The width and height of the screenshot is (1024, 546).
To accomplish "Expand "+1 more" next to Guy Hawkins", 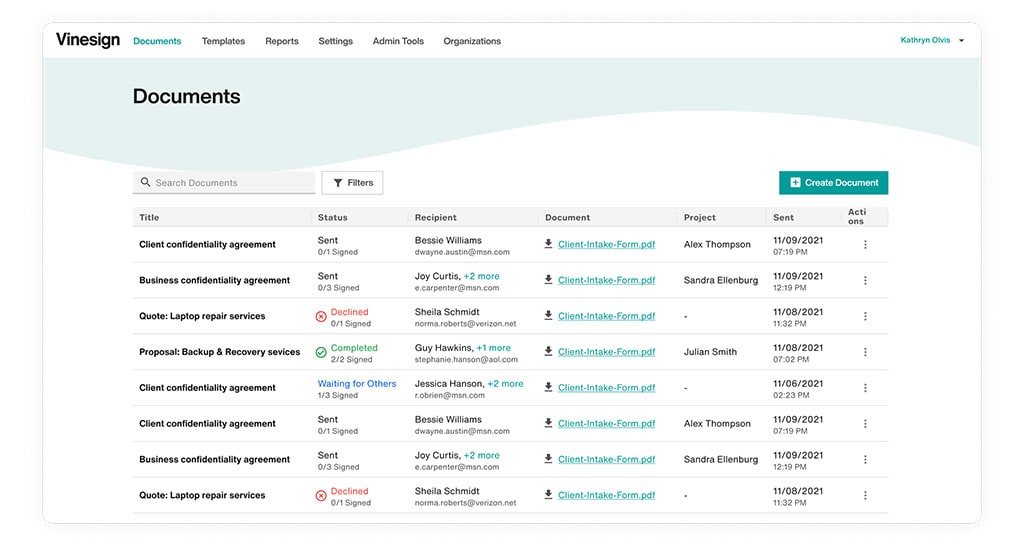I will [493, 348].
